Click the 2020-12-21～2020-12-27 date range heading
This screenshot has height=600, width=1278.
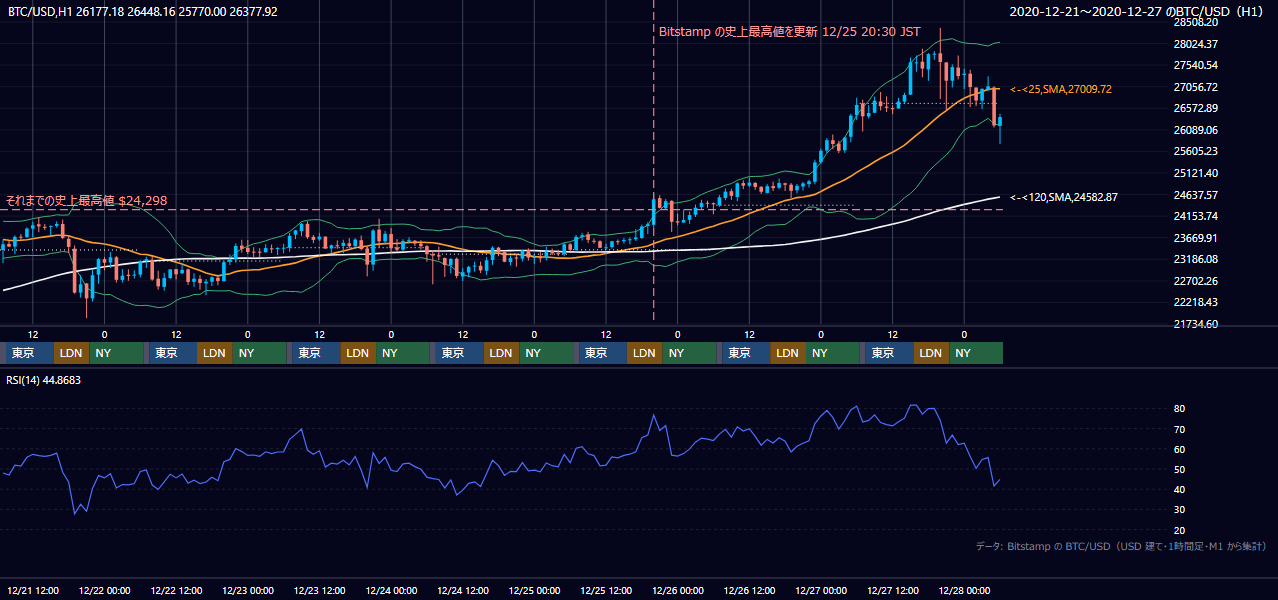point(1138,12)
